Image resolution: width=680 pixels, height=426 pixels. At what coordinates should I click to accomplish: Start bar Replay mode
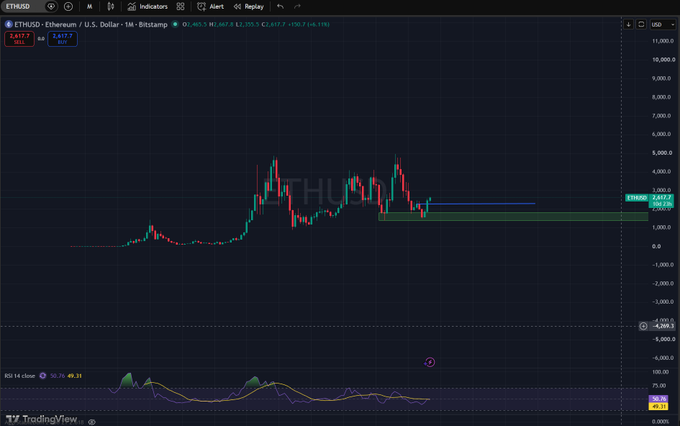[x=248, y=7]
